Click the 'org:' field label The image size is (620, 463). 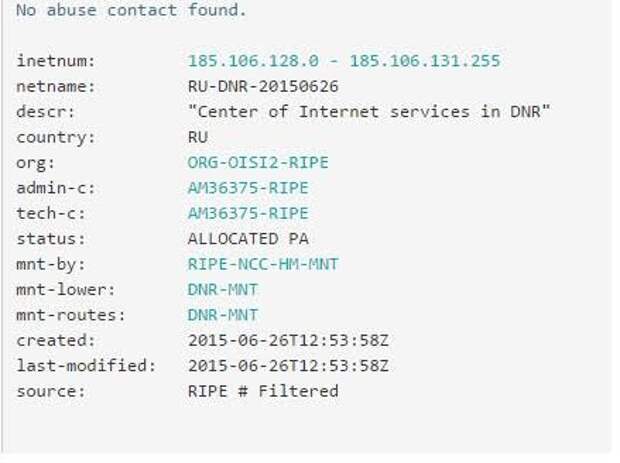pyautogui.click(x=36, y=163)
